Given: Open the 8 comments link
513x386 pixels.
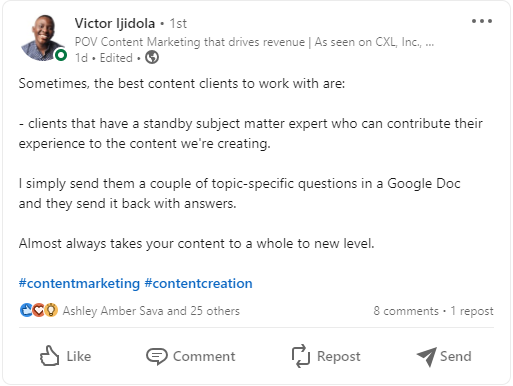Looking at the screenshot, I should point(406,311).
